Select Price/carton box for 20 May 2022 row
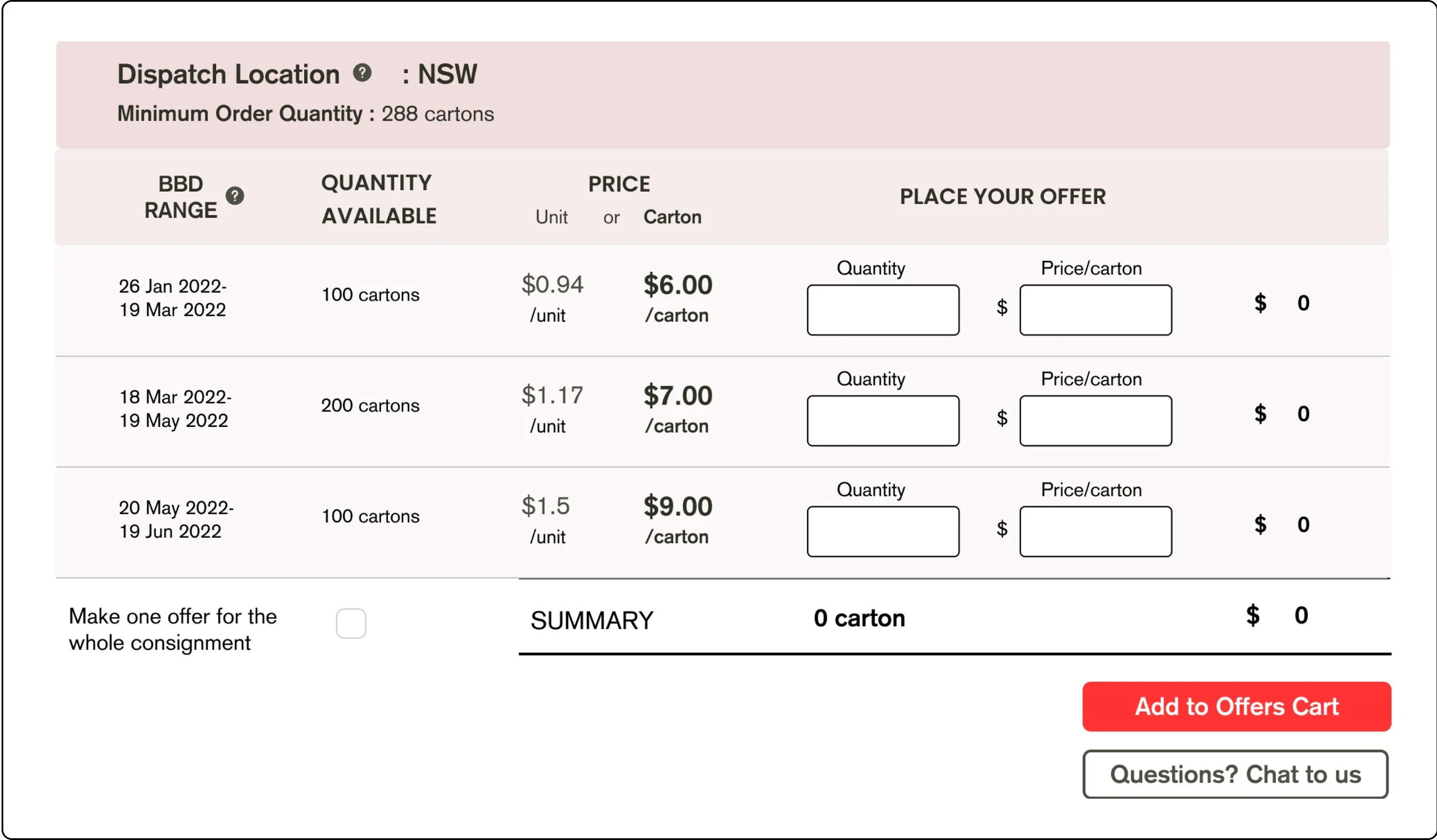This screenshot has height=840, width=1437. (x=1096, y=531)
